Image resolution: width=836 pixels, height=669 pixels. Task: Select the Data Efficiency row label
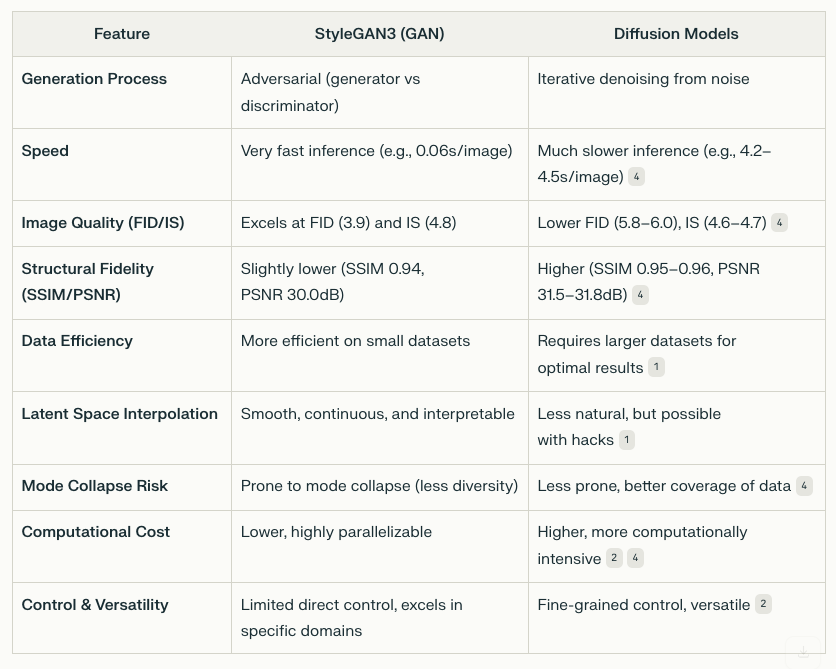tap(77, 341)
